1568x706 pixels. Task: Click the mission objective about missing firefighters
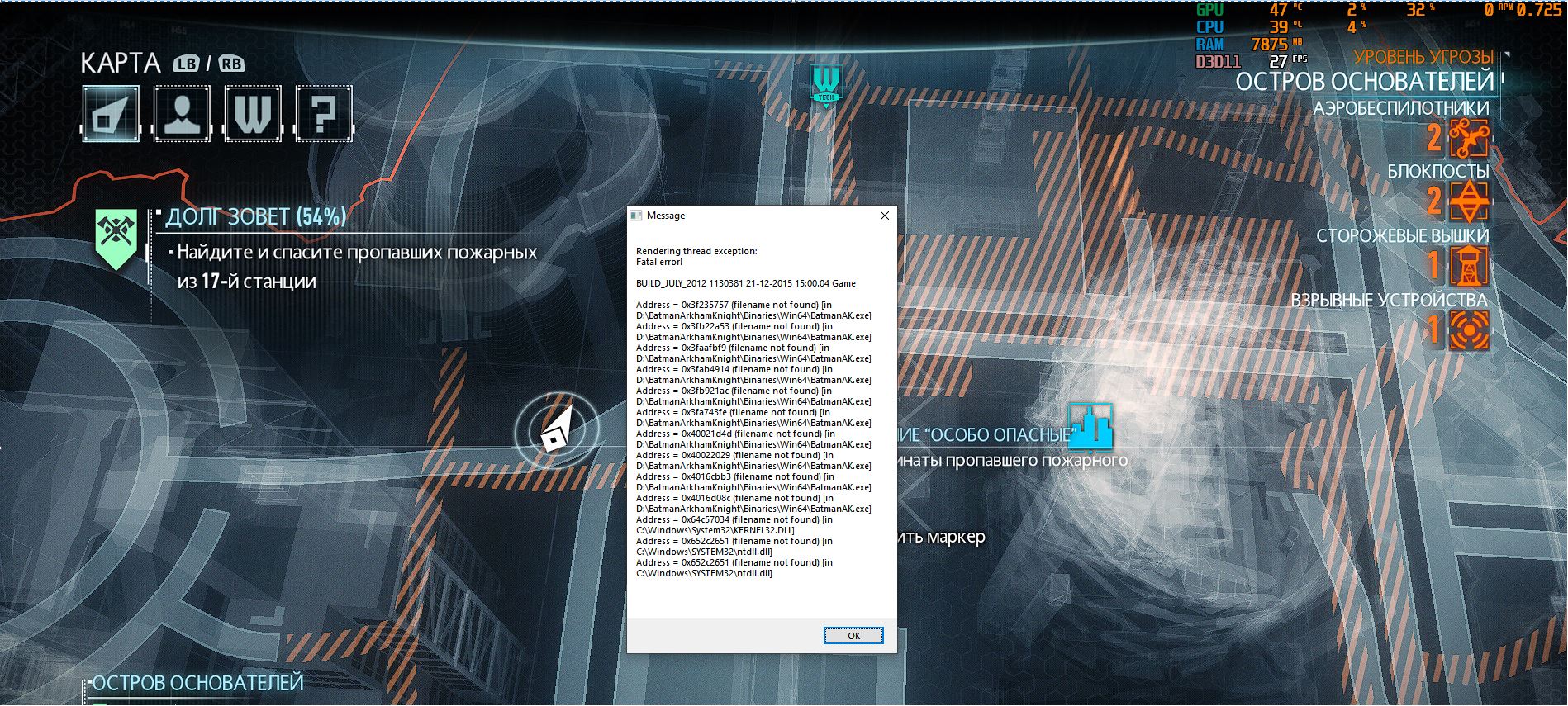[357, 267]
